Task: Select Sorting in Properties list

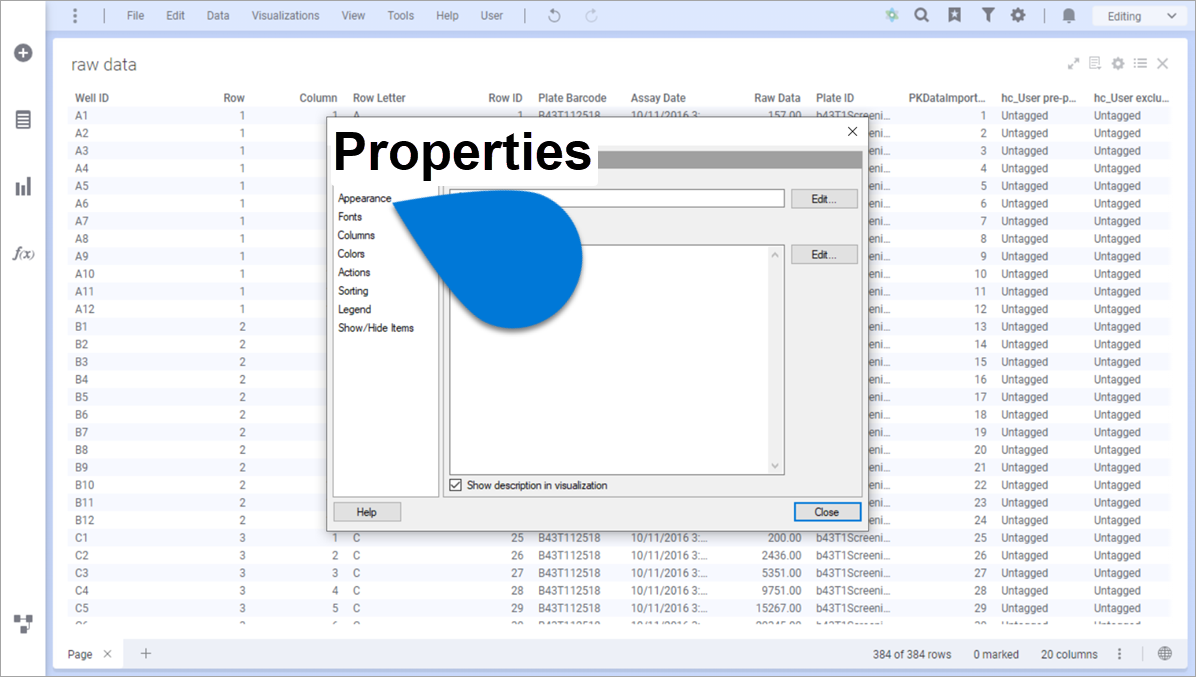Action: coord(353,290)
